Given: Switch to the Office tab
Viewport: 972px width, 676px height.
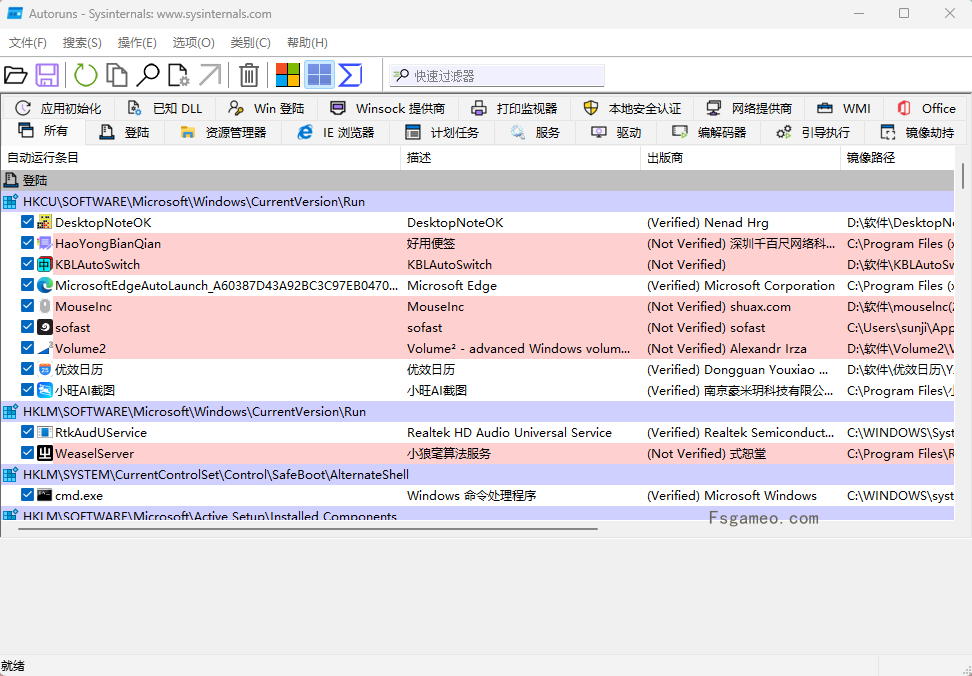Looking at the screenshot, I should click(926, 108).
